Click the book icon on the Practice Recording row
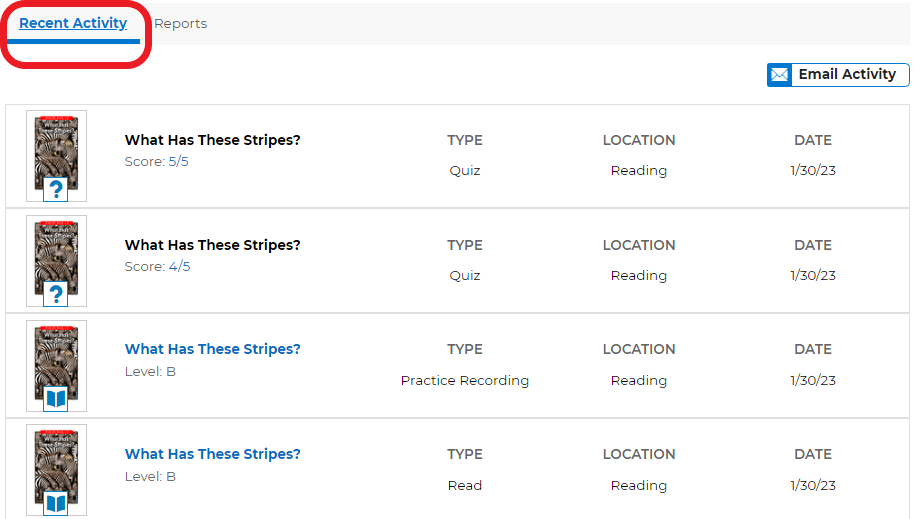 coord(56,399)
